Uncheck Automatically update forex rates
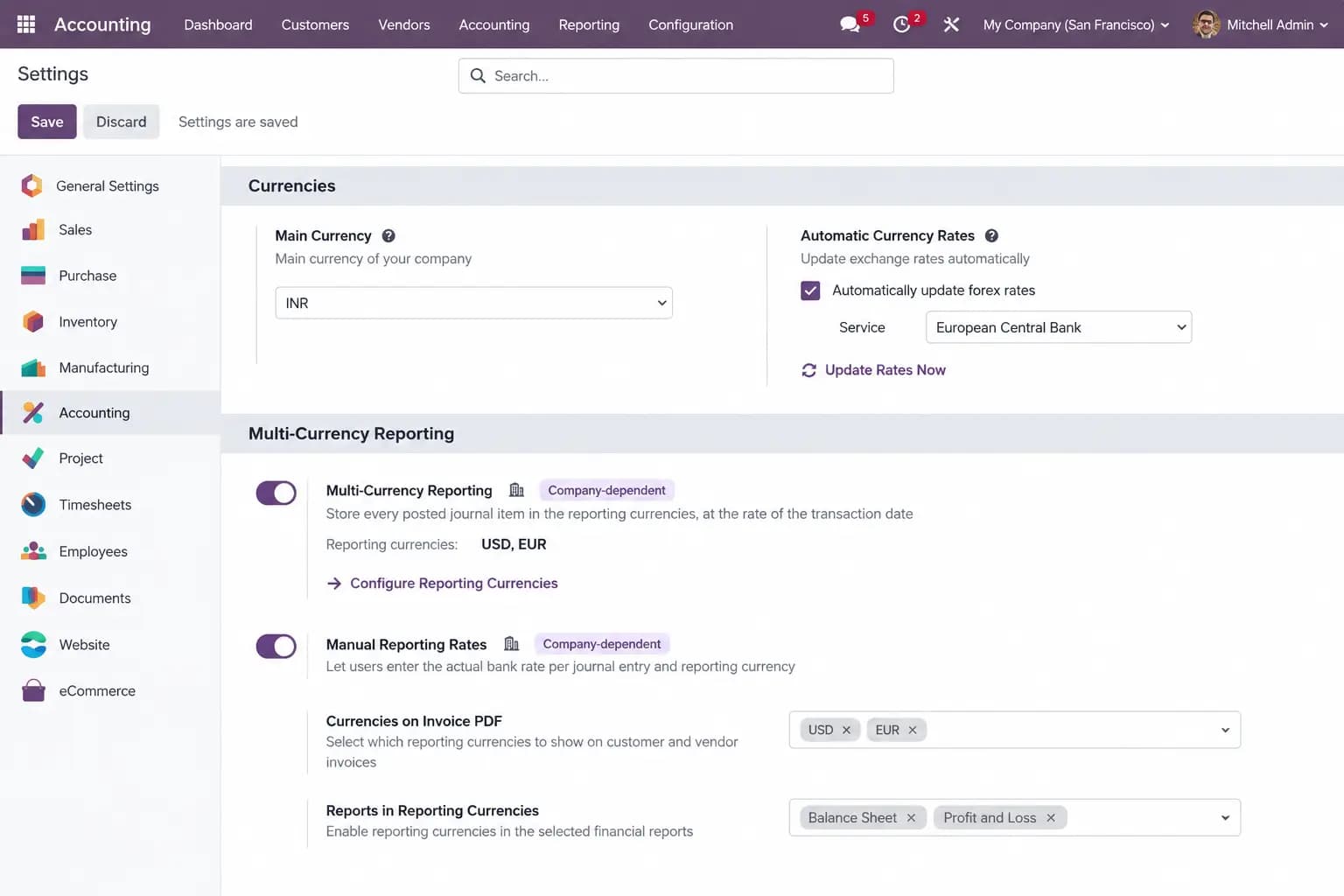 810,290
